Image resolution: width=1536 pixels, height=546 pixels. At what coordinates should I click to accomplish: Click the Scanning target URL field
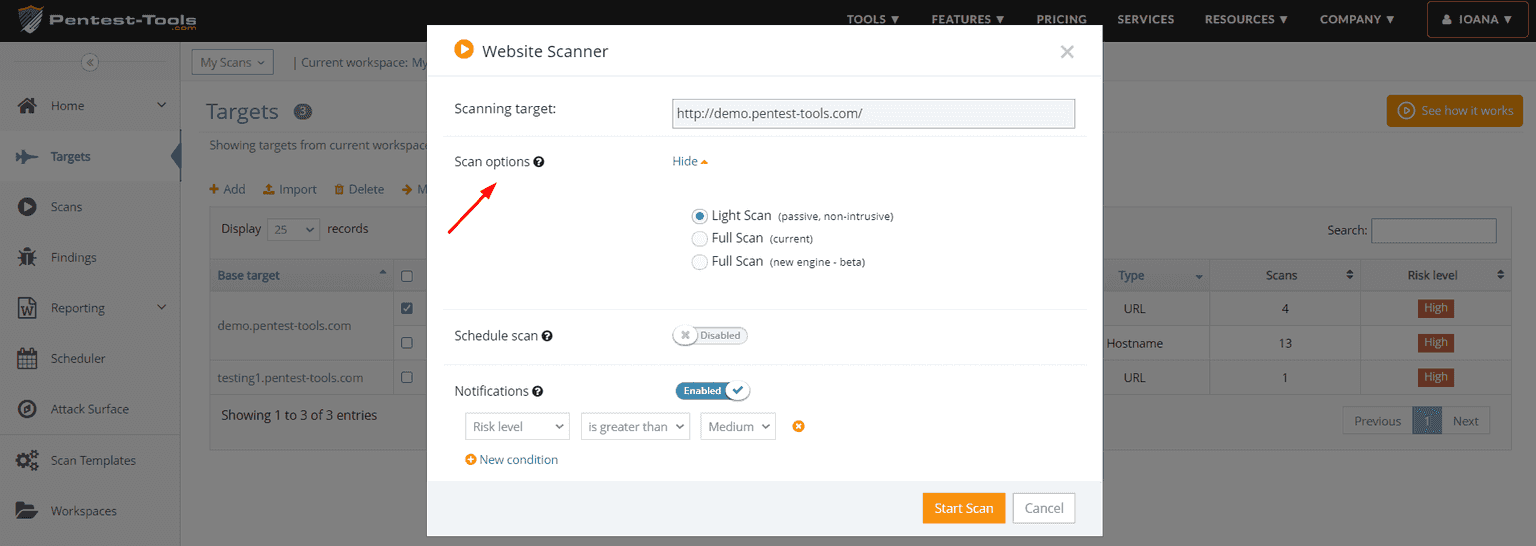tap(873, 114)
